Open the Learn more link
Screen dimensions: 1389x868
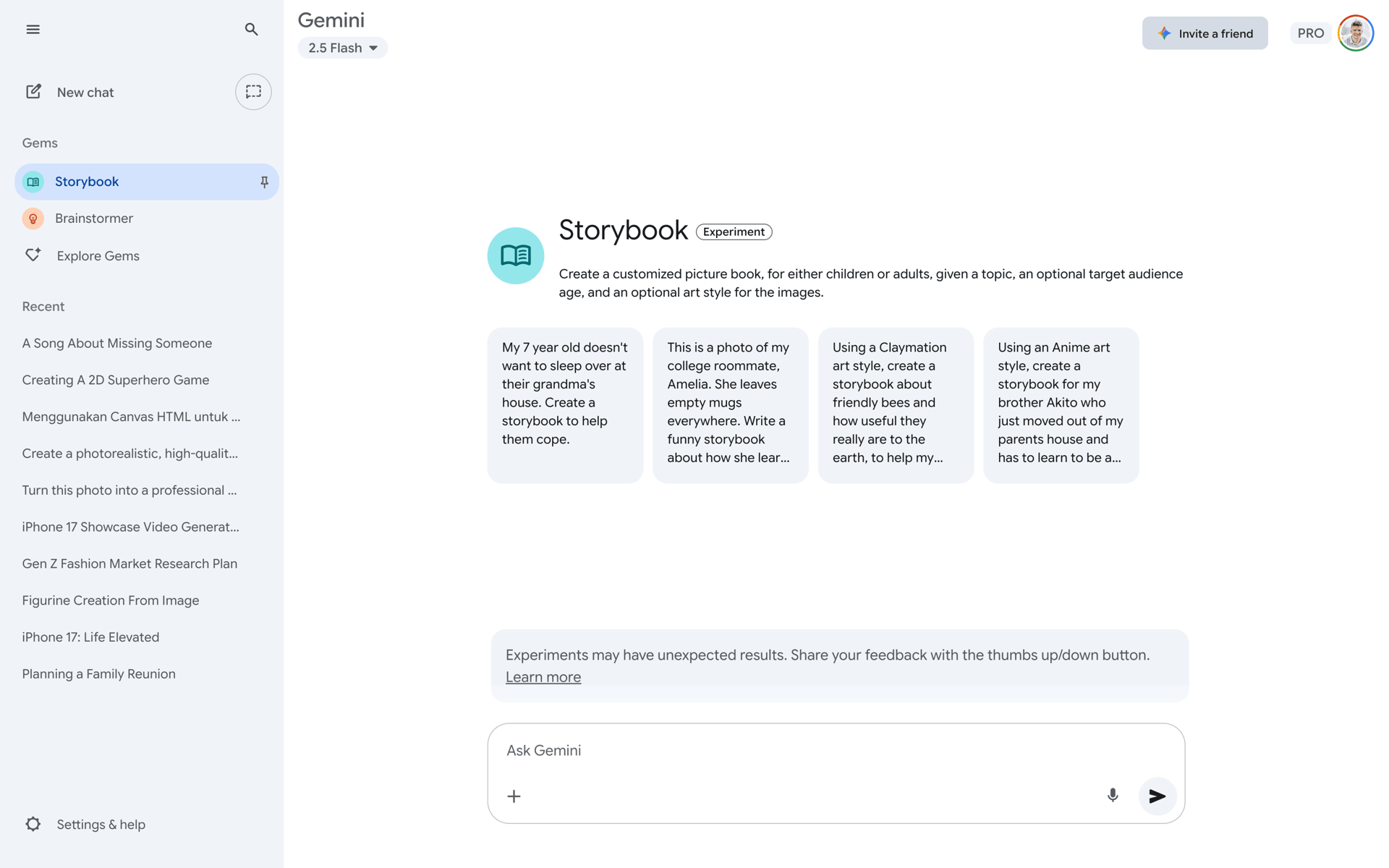click(x=543, y=677)
